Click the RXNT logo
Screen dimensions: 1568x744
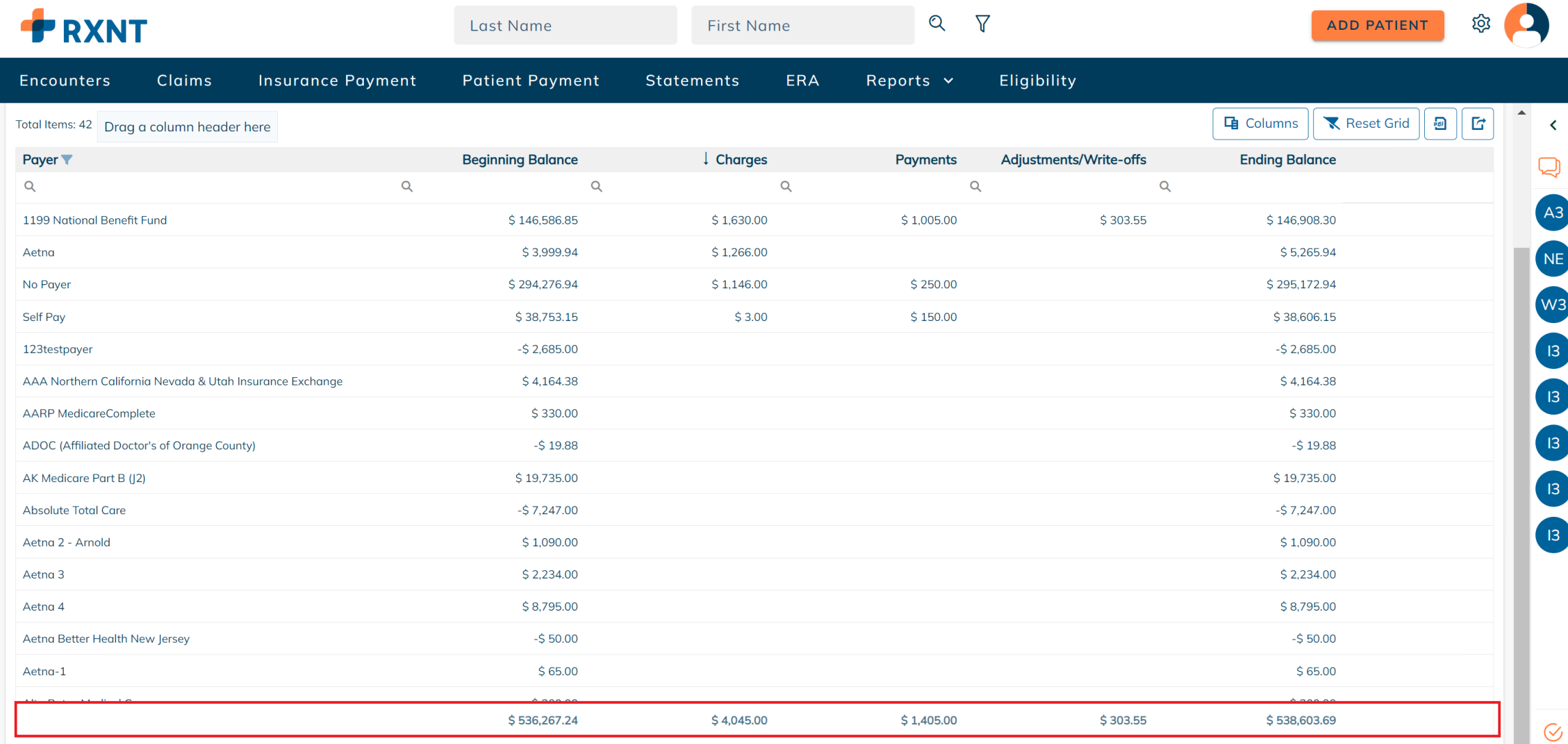[x=84, y=28]
